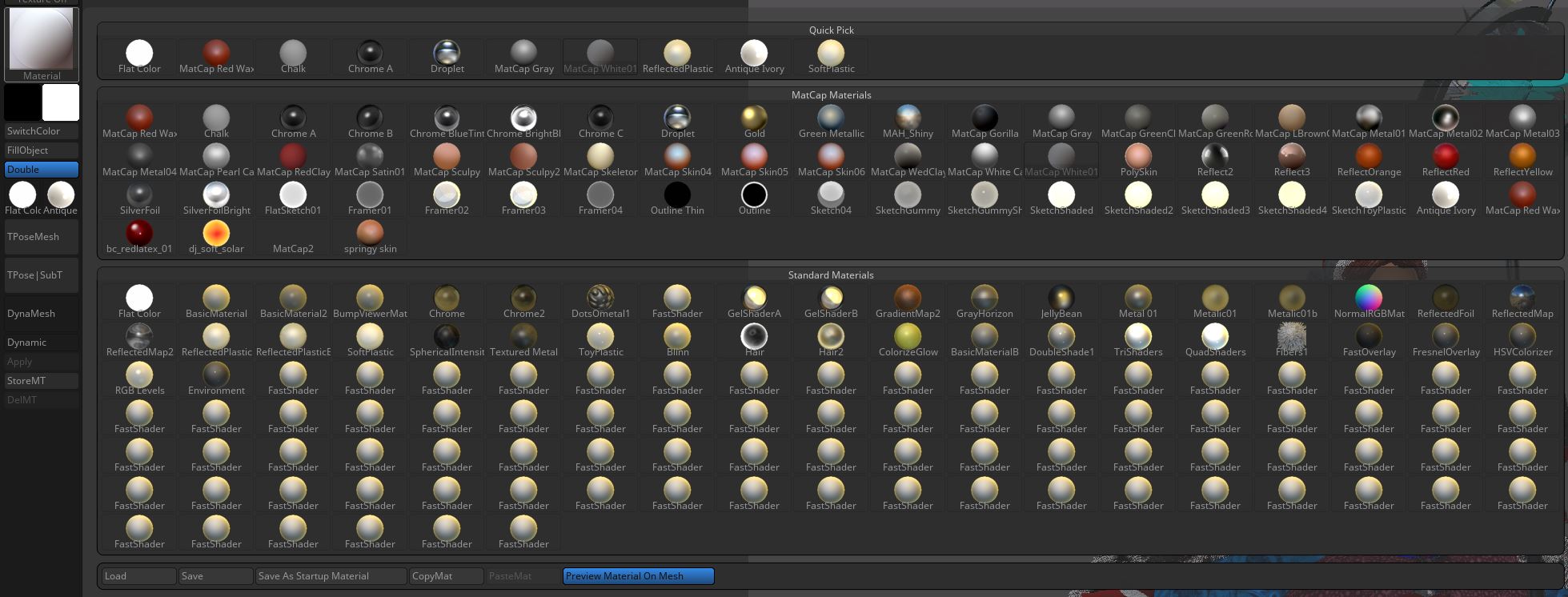Pick the dj_soft_solar material

coord(216,237)
